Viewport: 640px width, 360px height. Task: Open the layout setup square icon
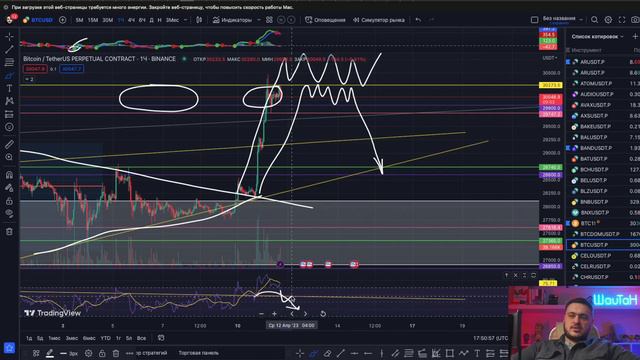(x=534, y=20)
